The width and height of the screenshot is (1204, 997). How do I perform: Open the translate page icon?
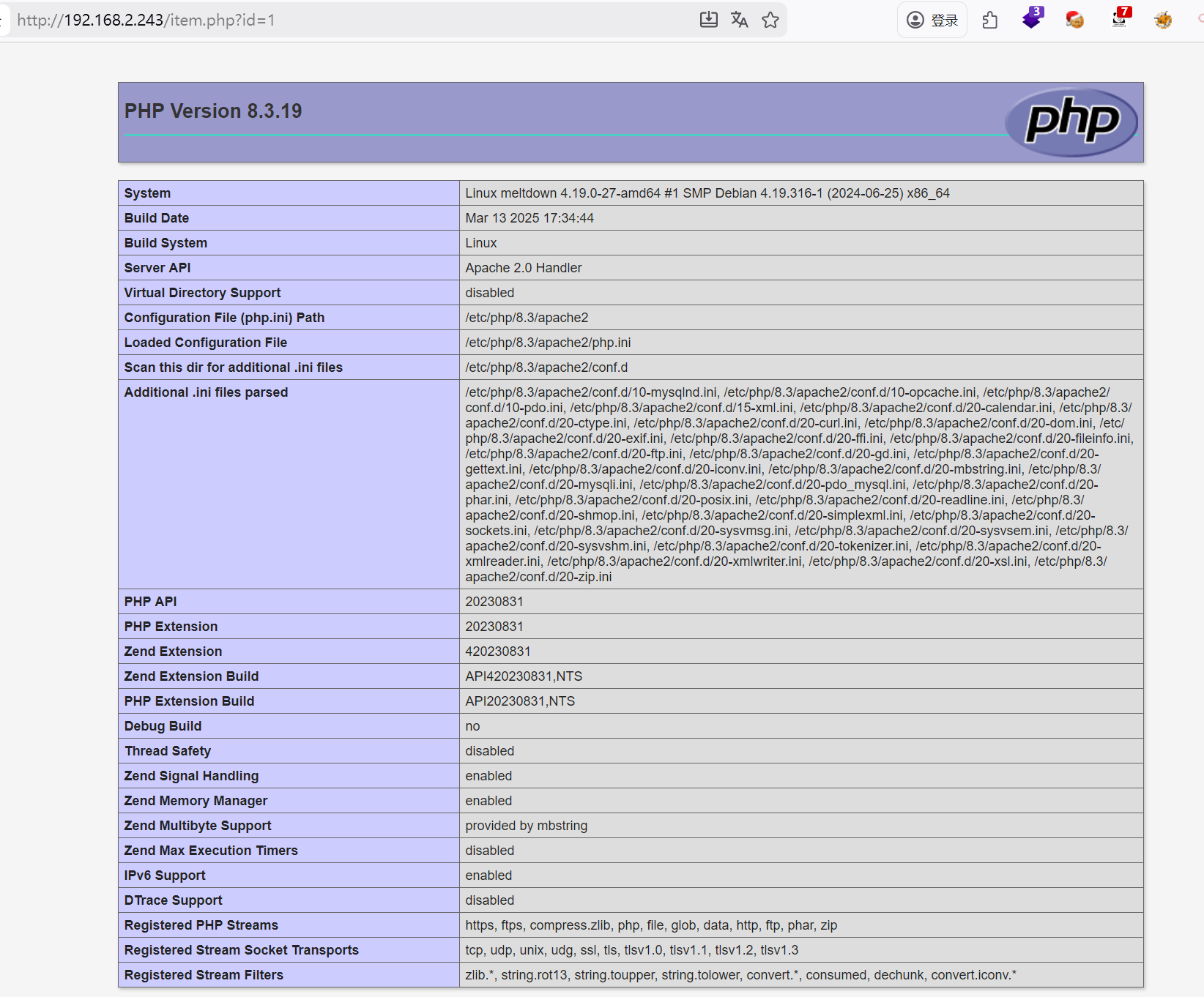pos(740,20)
